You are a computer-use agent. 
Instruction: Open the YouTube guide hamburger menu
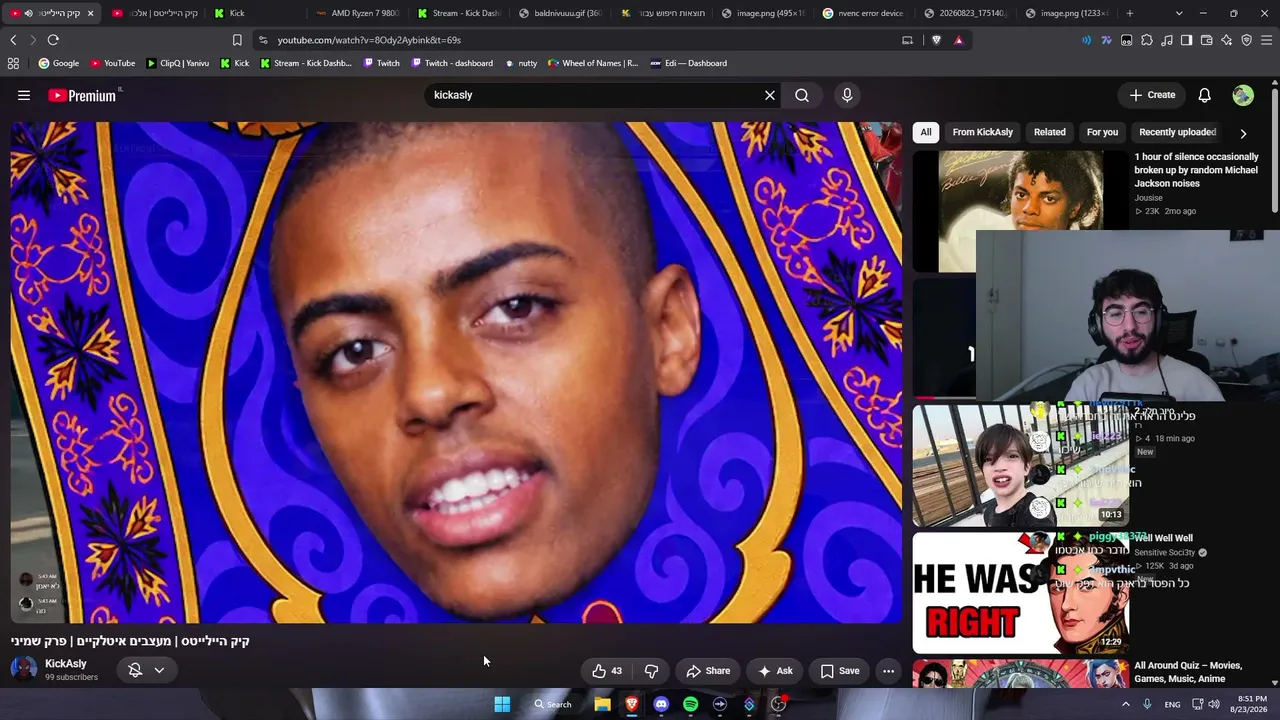point(24,95)
